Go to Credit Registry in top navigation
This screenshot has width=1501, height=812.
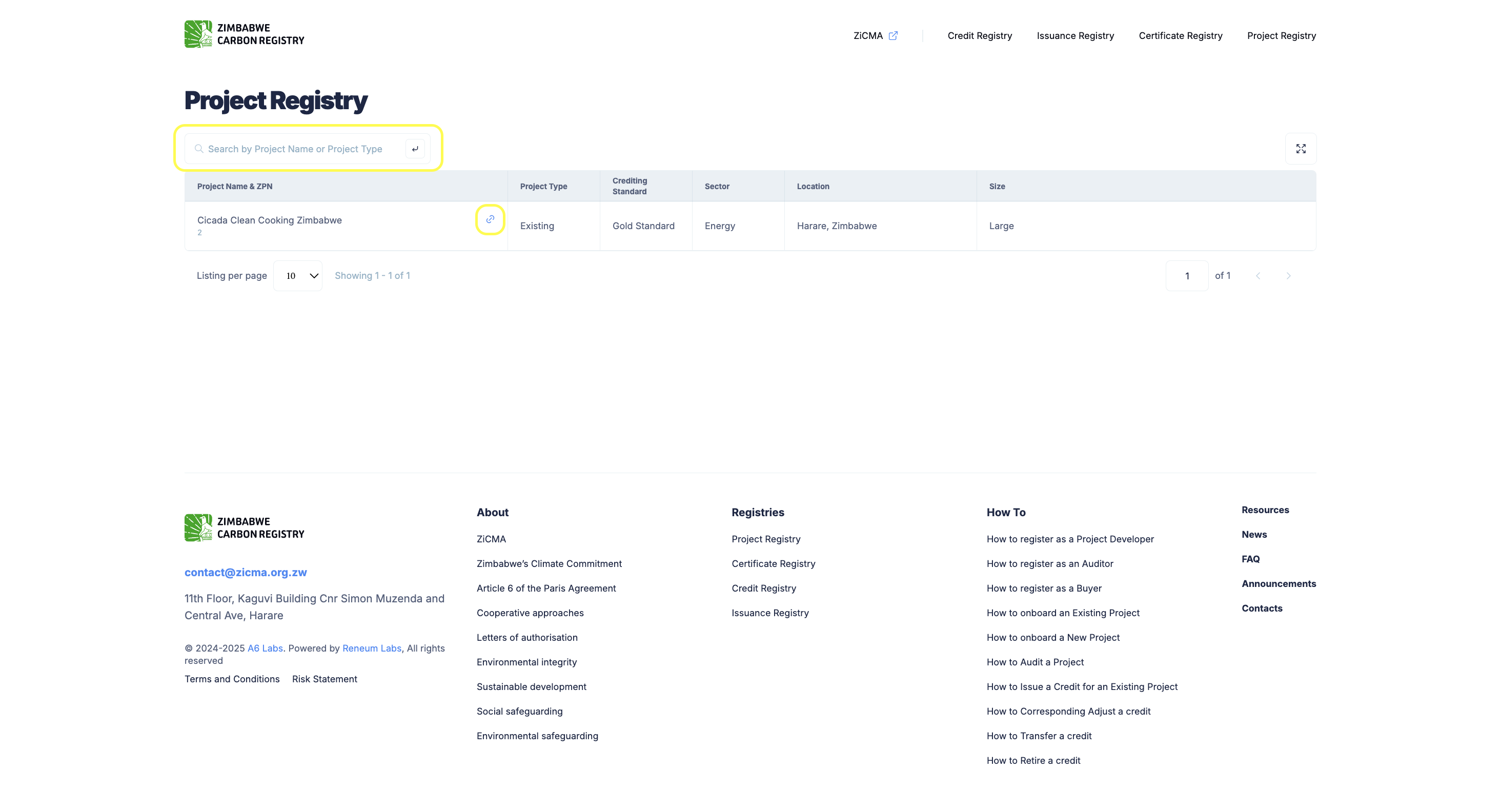(980, 35)
